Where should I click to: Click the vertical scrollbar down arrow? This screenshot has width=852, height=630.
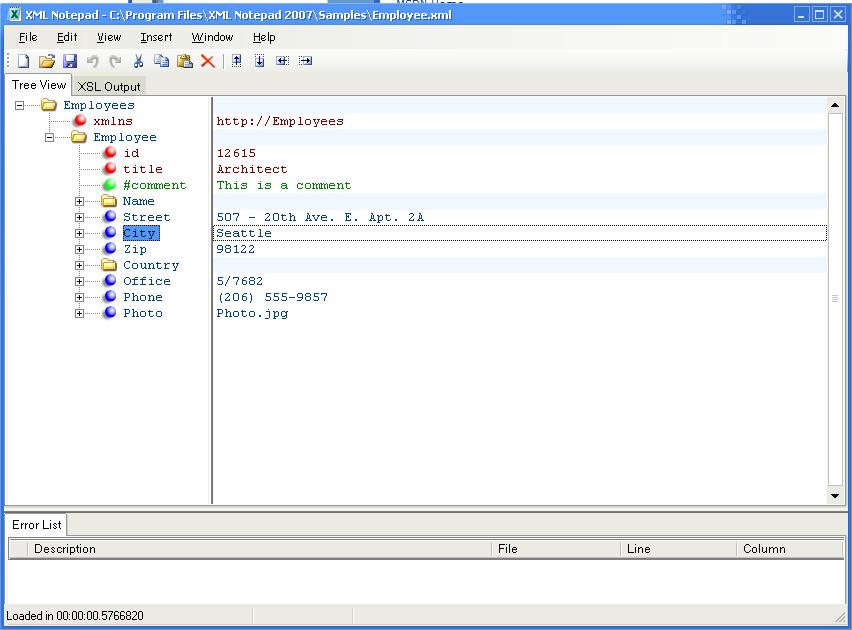pos(835,495)
